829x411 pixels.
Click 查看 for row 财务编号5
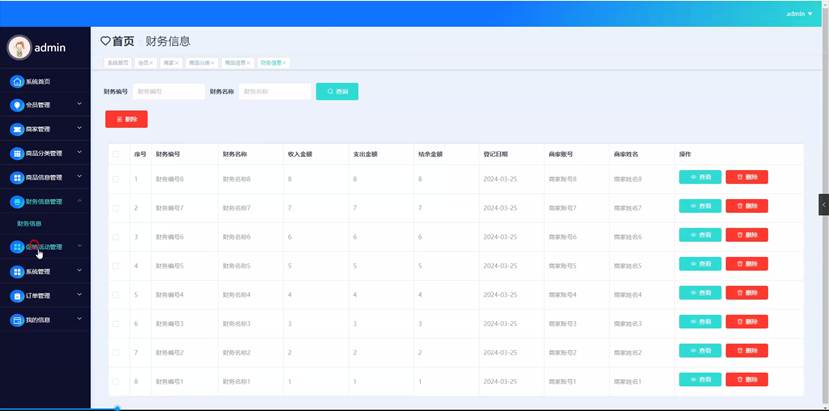[700, 264]
